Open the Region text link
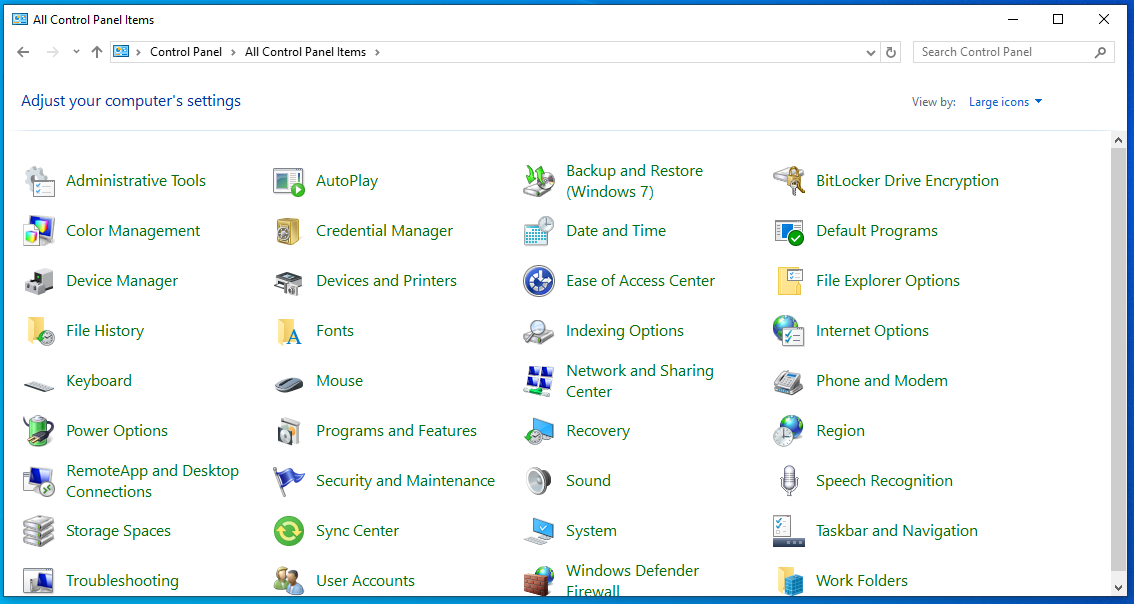The width and height of the screenshot is (1134, 604). tap(840, 431)
